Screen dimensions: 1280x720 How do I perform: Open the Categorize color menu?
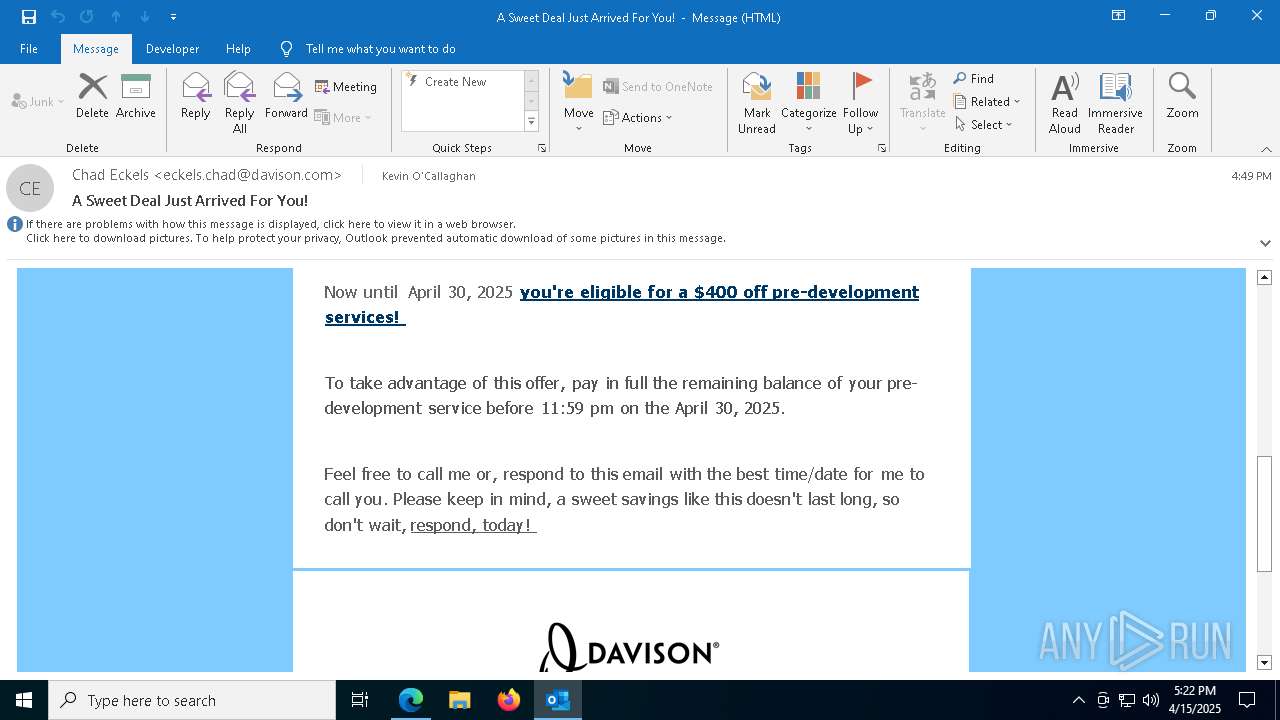pos(809,102)
